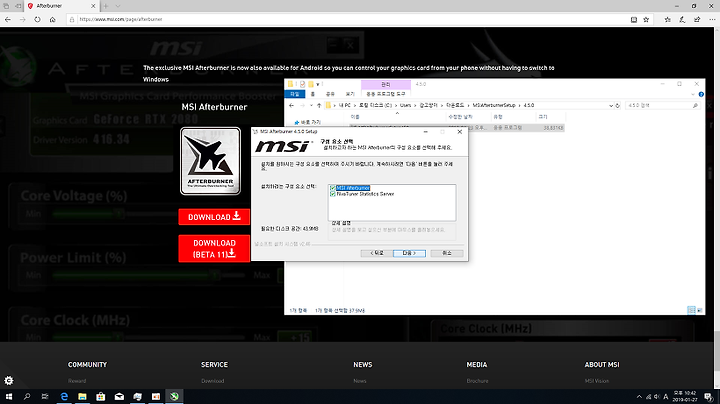The height and width of the screenshot is (404, 720).
Task: Open Explorer help question-mark icon
Action: [701, 95]
